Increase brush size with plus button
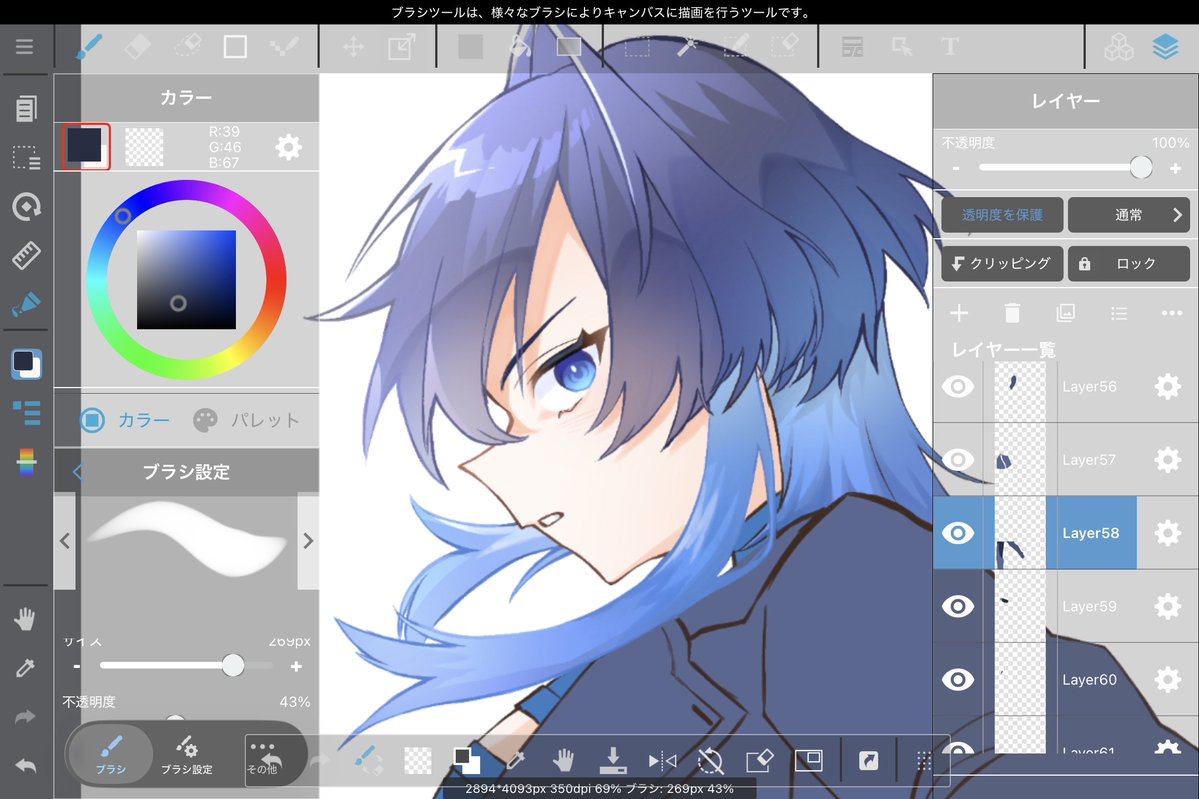Image resolution: width=1199 pixels, height=799 pixels. tap(296, 667)
